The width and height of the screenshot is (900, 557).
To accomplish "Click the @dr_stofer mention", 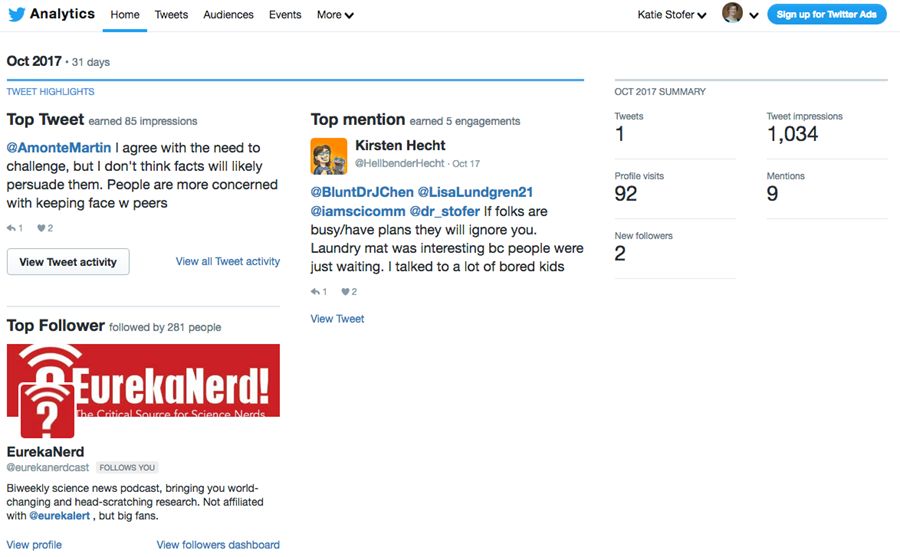I will (445, 211).
